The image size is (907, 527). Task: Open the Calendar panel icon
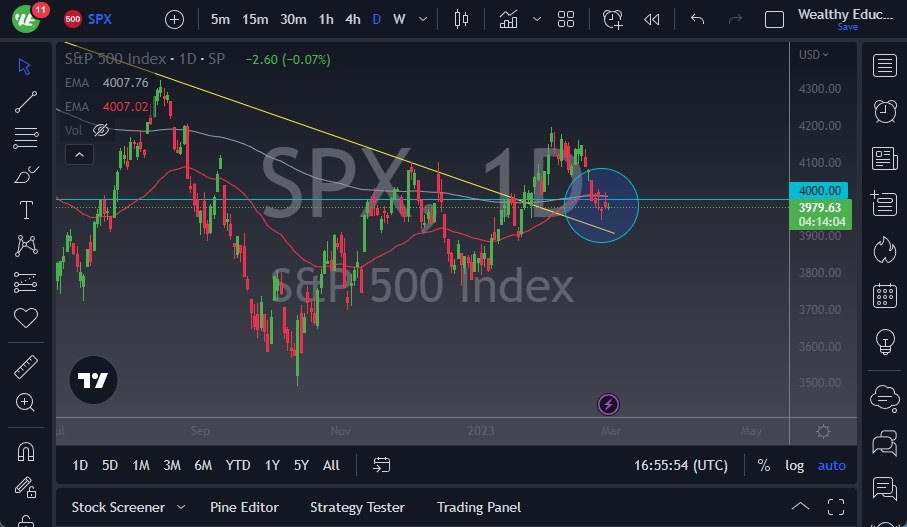[x=884, y=295]
